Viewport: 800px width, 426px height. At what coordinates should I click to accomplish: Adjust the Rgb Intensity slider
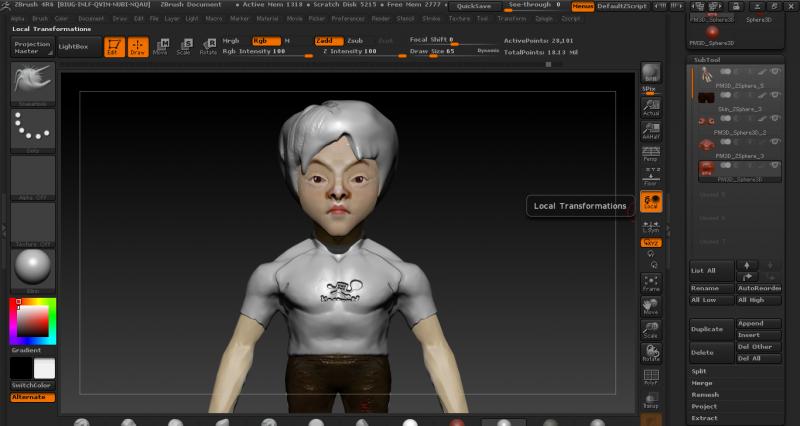(267, 52)
